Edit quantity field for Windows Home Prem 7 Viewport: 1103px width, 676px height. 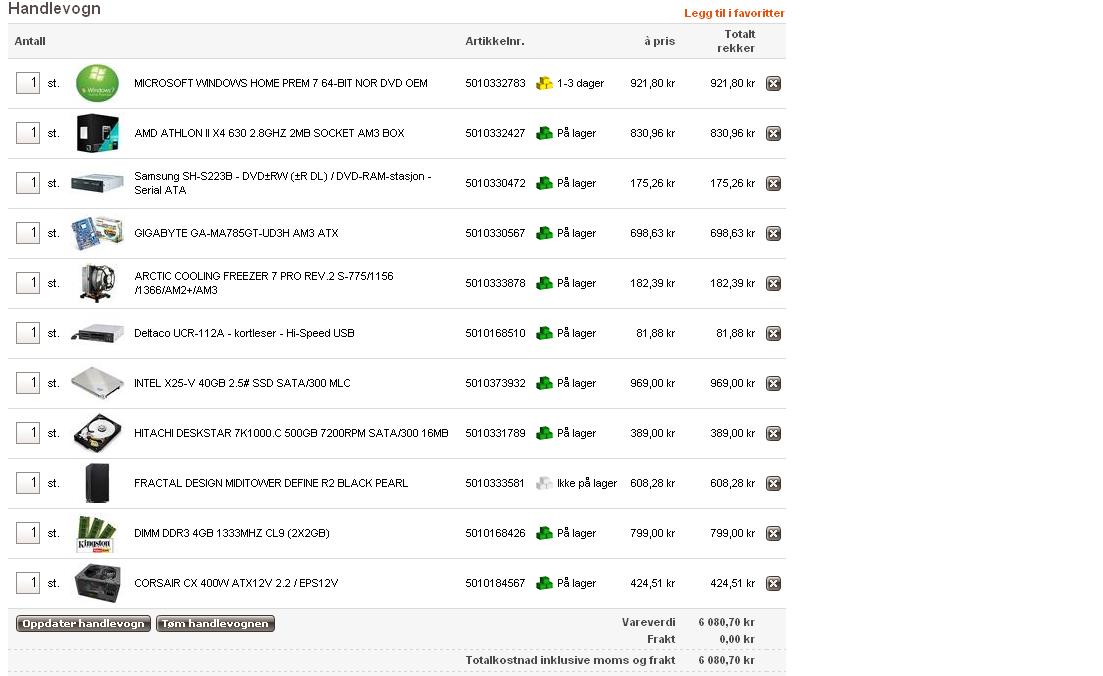28,83
